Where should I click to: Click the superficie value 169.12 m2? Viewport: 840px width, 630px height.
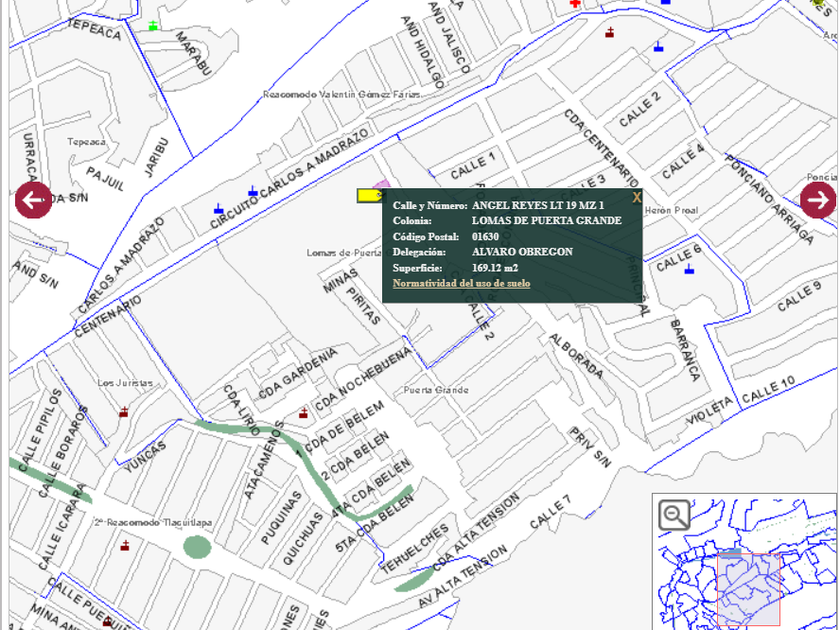(x=495, y=268)
